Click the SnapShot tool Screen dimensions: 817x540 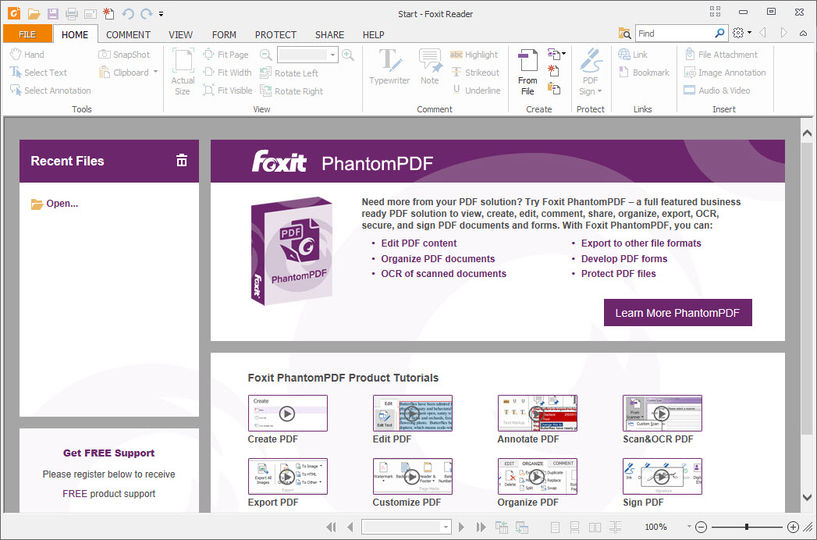coord(124,54)
